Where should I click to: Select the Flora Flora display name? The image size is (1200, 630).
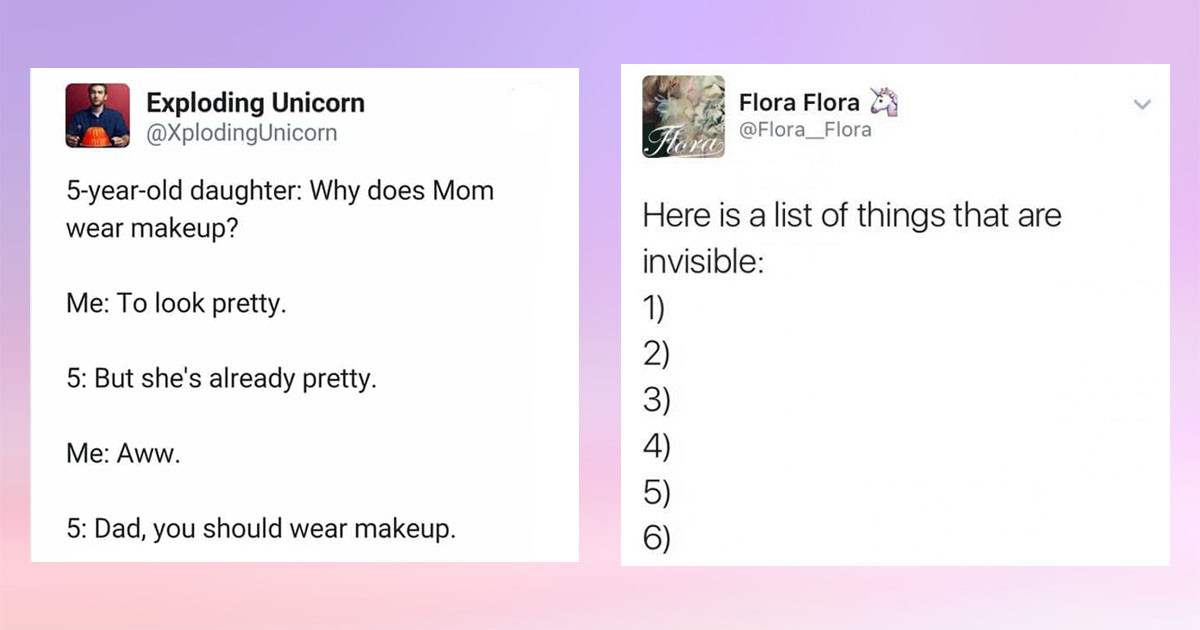[799, 101]
